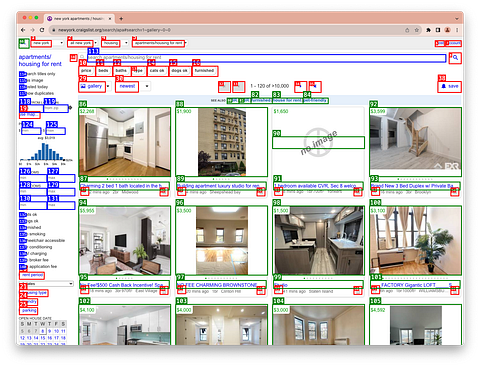Focus the search apartments/housing for rent field
480x367 pixels.
[266, 58]
